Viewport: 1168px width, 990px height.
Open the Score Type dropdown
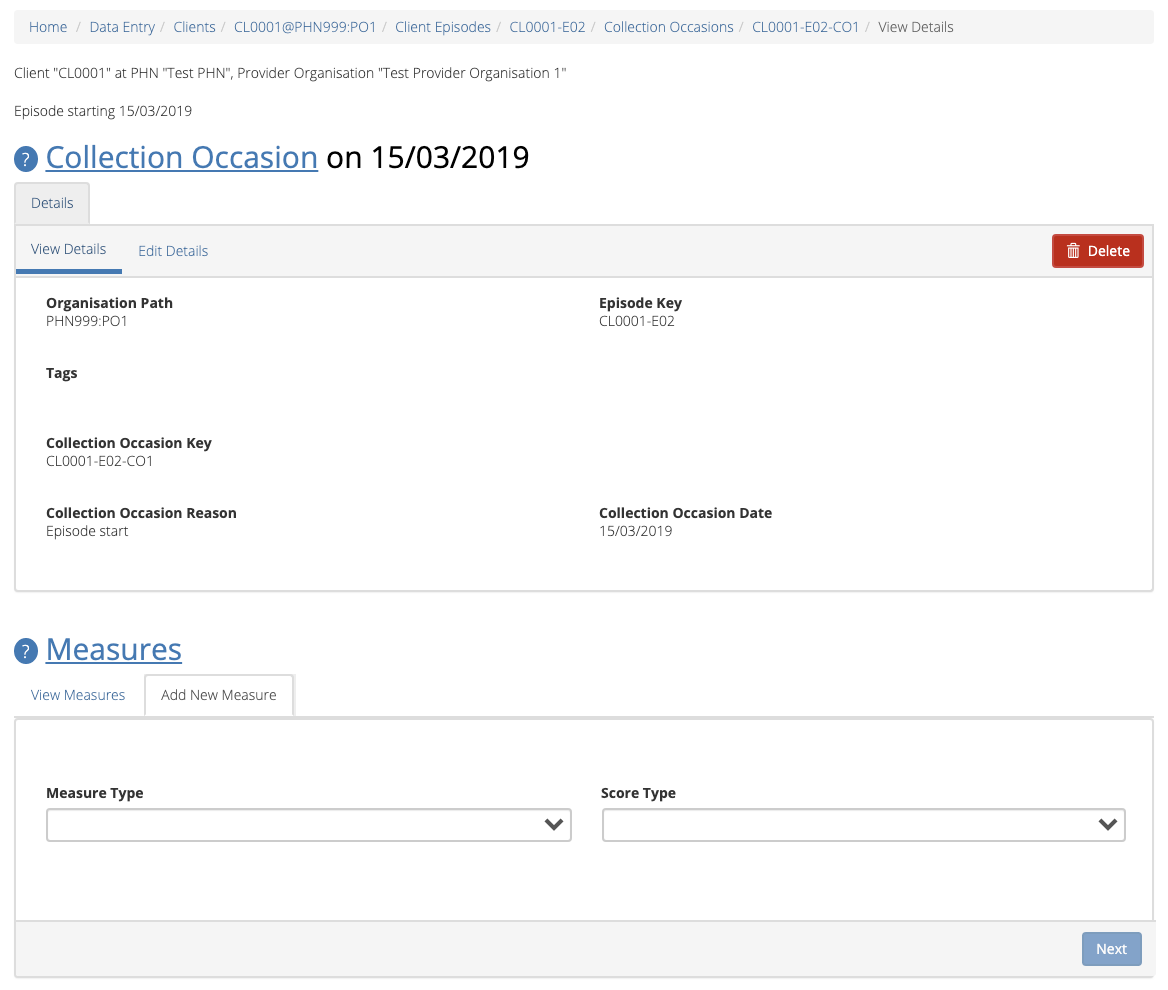[864, 825]
